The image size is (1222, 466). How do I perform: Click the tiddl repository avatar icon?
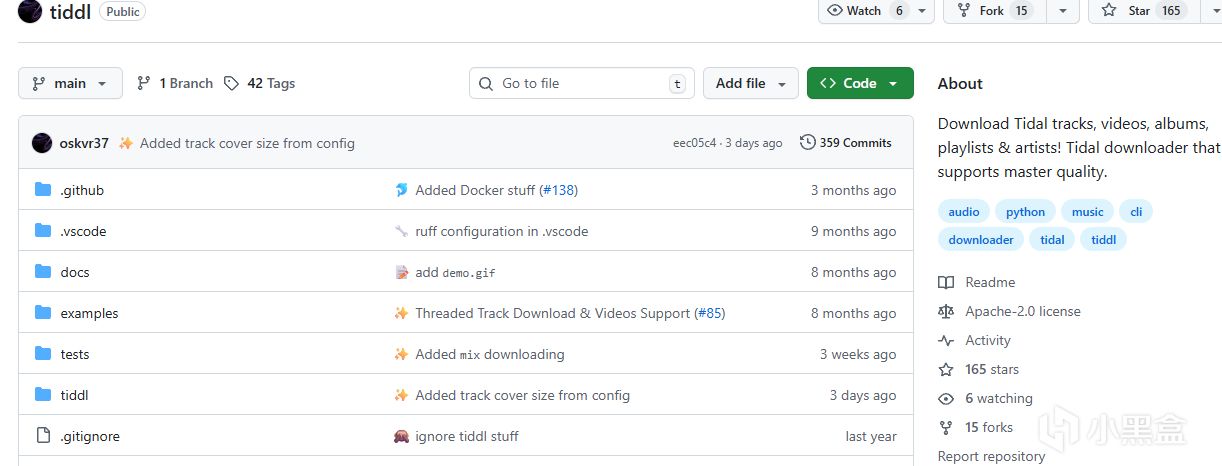click(30, 11)
